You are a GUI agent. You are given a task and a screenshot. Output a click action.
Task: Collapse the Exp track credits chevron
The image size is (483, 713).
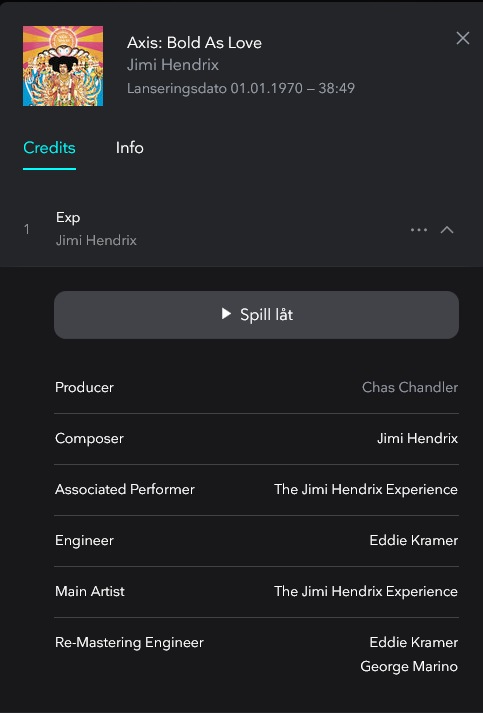(x=447, y=230)
